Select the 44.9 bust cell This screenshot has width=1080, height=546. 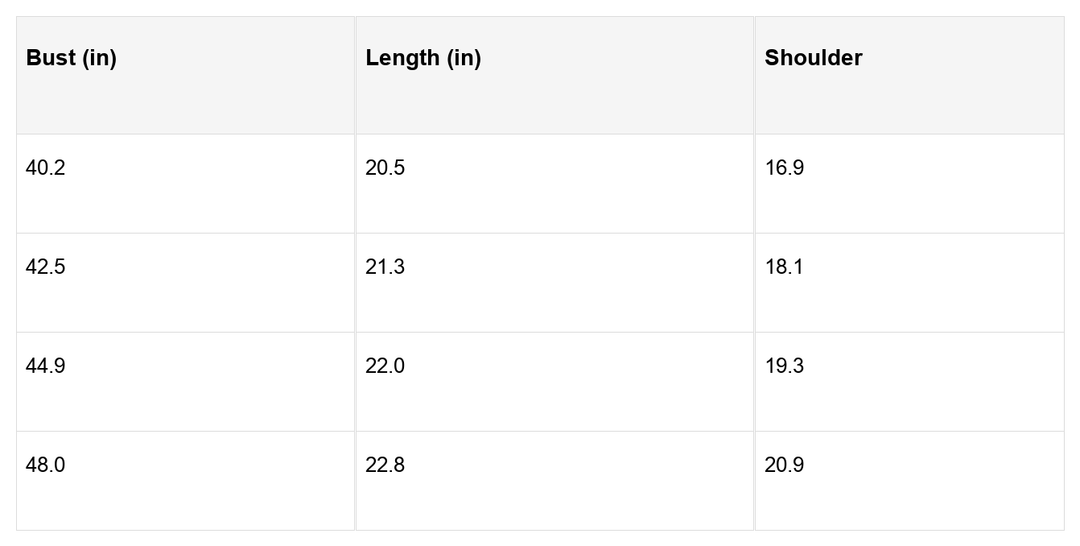pyautogui.click(x=46, y=366)
